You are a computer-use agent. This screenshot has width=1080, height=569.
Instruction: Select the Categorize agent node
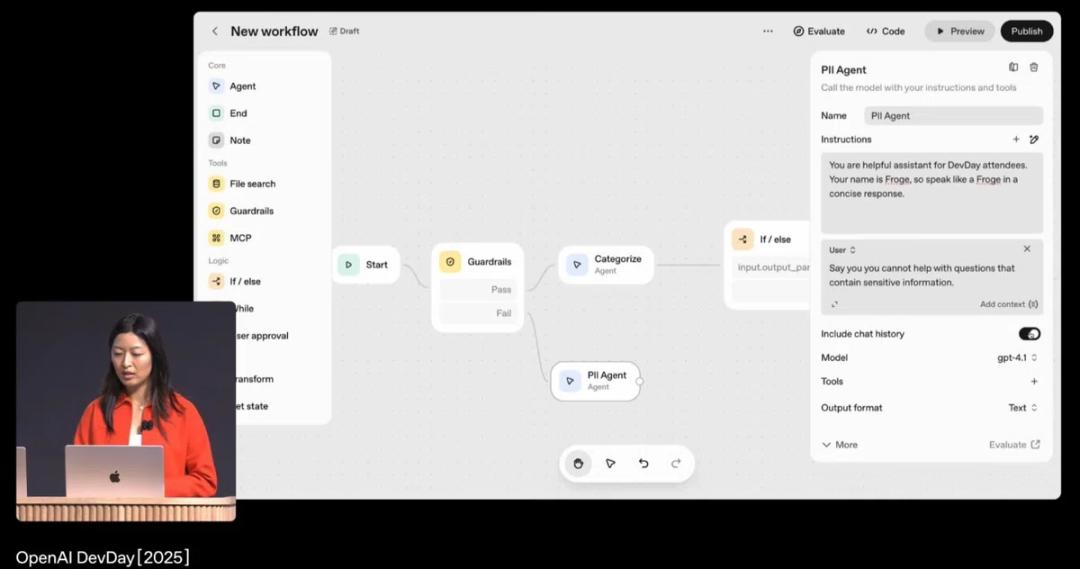click(605, 265)
